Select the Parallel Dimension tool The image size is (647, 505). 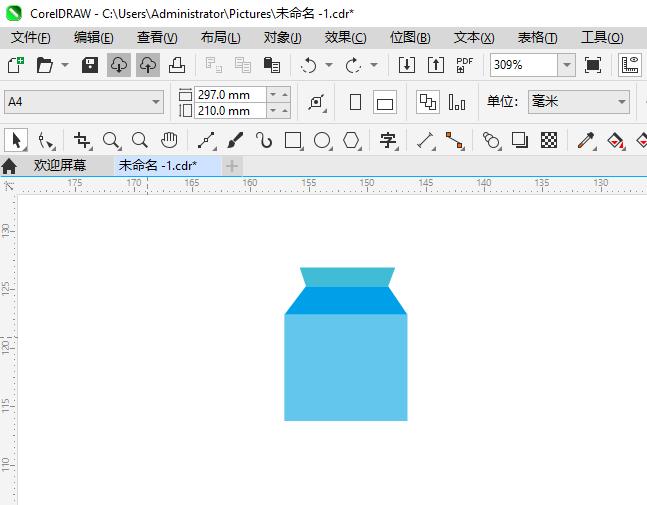click(425, 140)
